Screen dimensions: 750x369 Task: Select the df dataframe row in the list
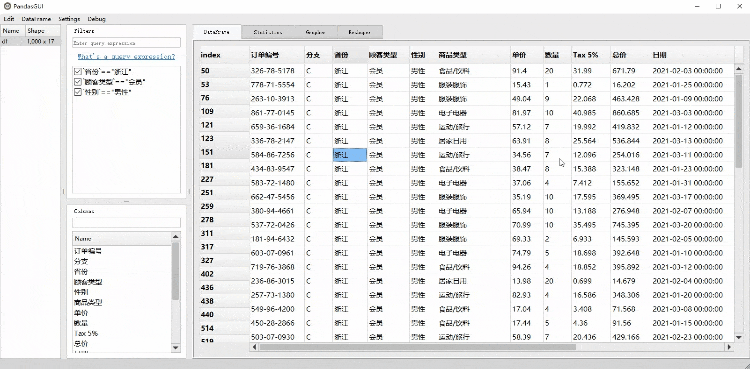31,42
